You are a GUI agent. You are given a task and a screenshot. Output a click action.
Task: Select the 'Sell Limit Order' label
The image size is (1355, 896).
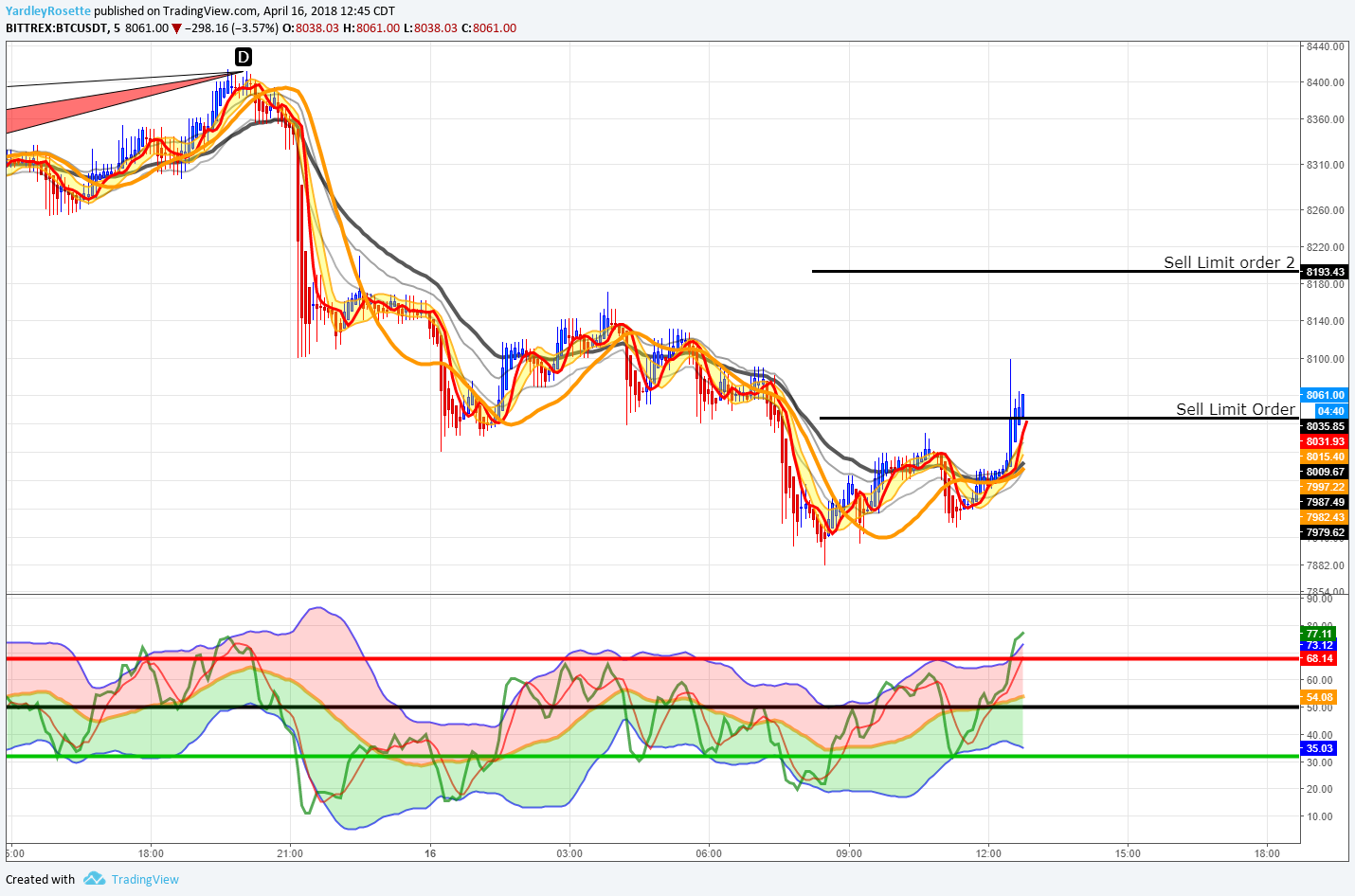[1236, 409]
